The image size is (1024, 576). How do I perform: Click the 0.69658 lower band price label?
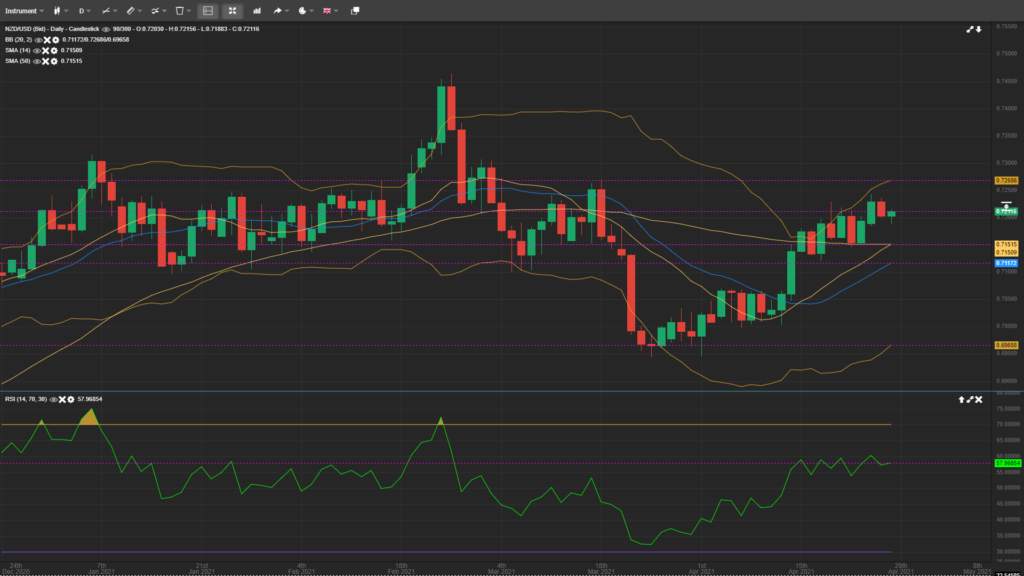(1006, 345)
